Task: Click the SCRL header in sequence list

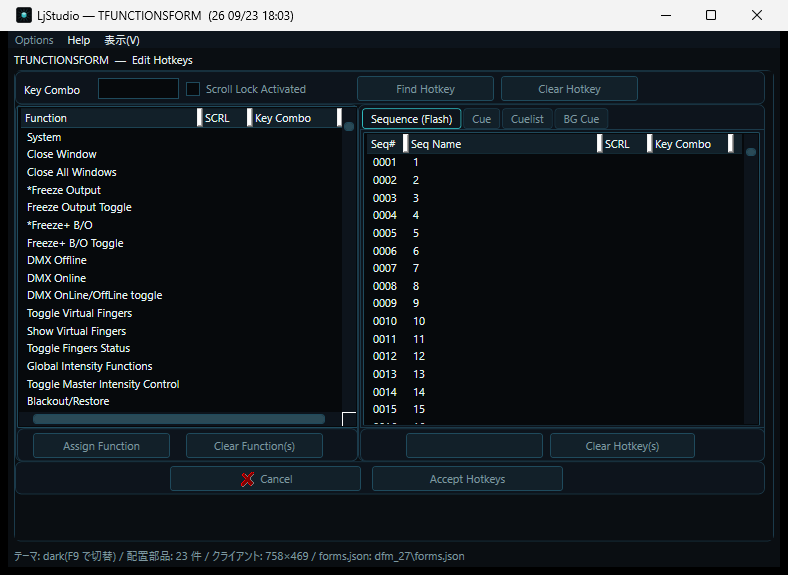Action: tap(624, 144)
